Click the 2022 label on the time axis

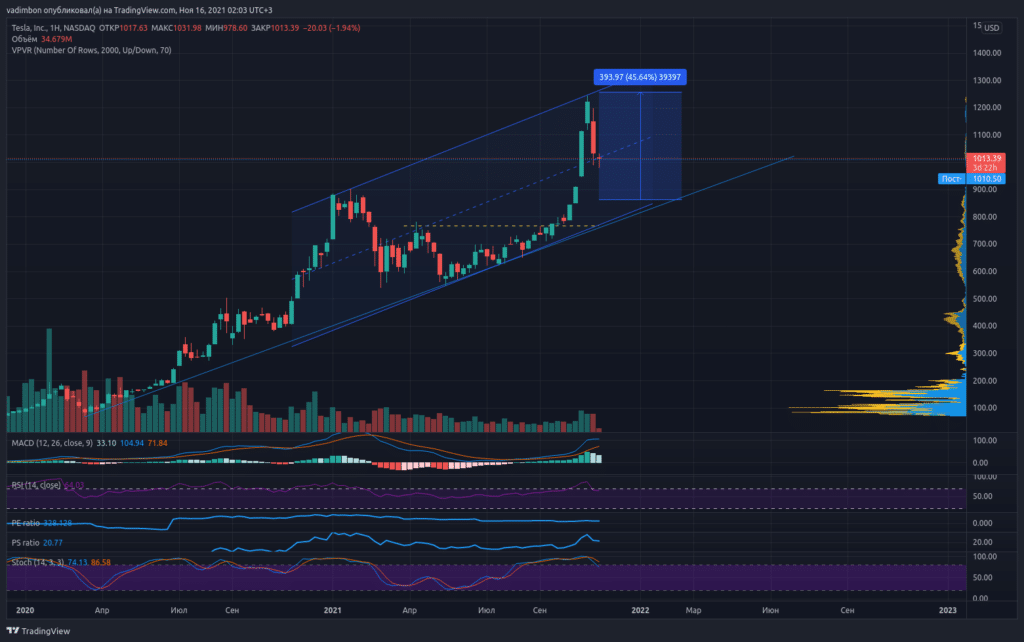pos(641,609)
